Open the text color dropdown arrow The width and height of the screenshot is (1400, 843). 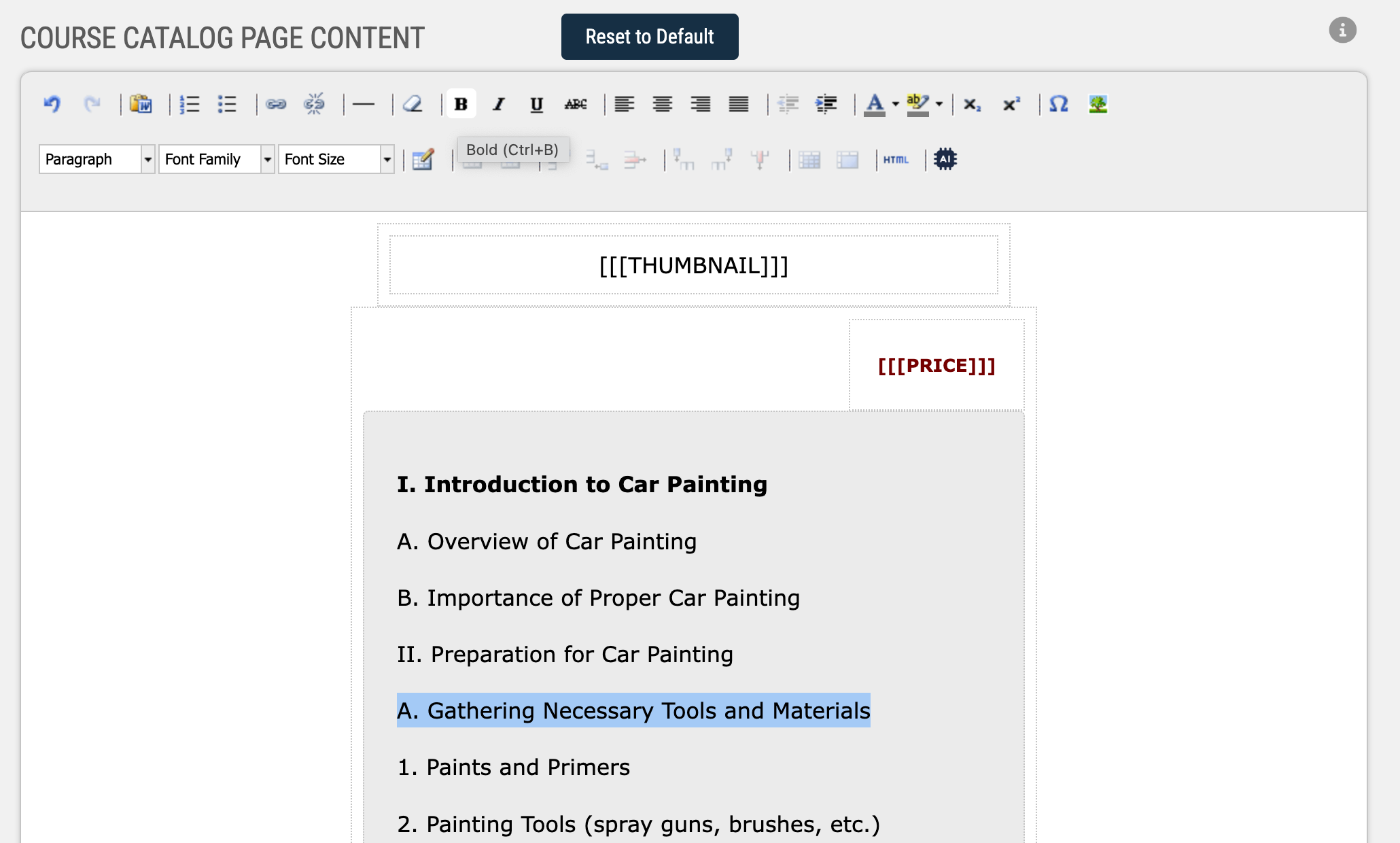pyautogui.click(x=896, y=104)
